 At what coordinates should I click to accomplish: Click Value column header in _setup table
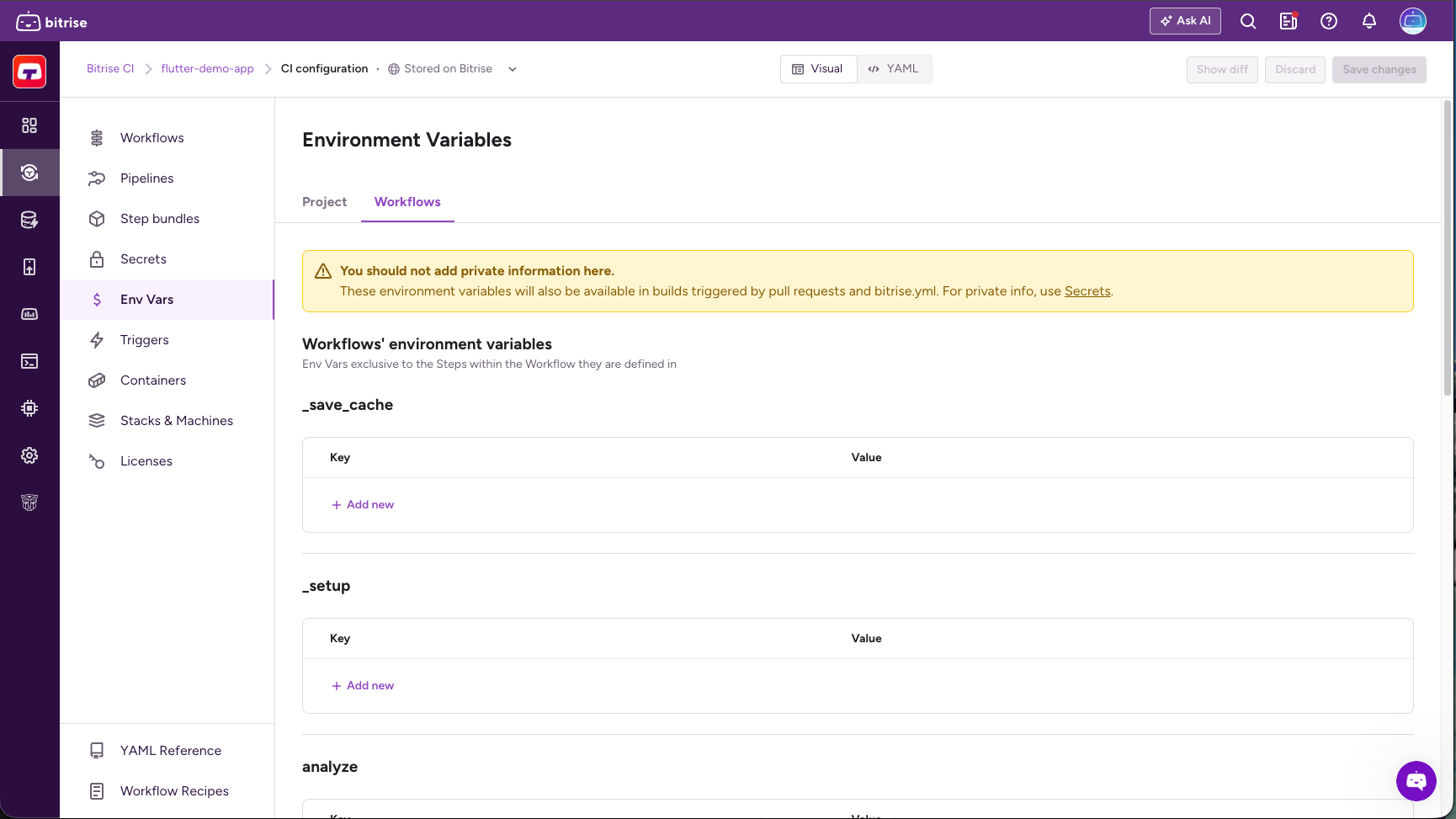point(866,639)
